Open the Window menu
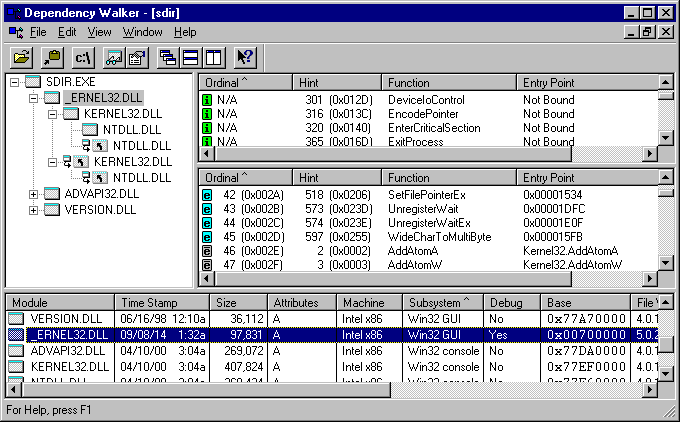This screenshot has height=422, width=680. tap(142, 32)
